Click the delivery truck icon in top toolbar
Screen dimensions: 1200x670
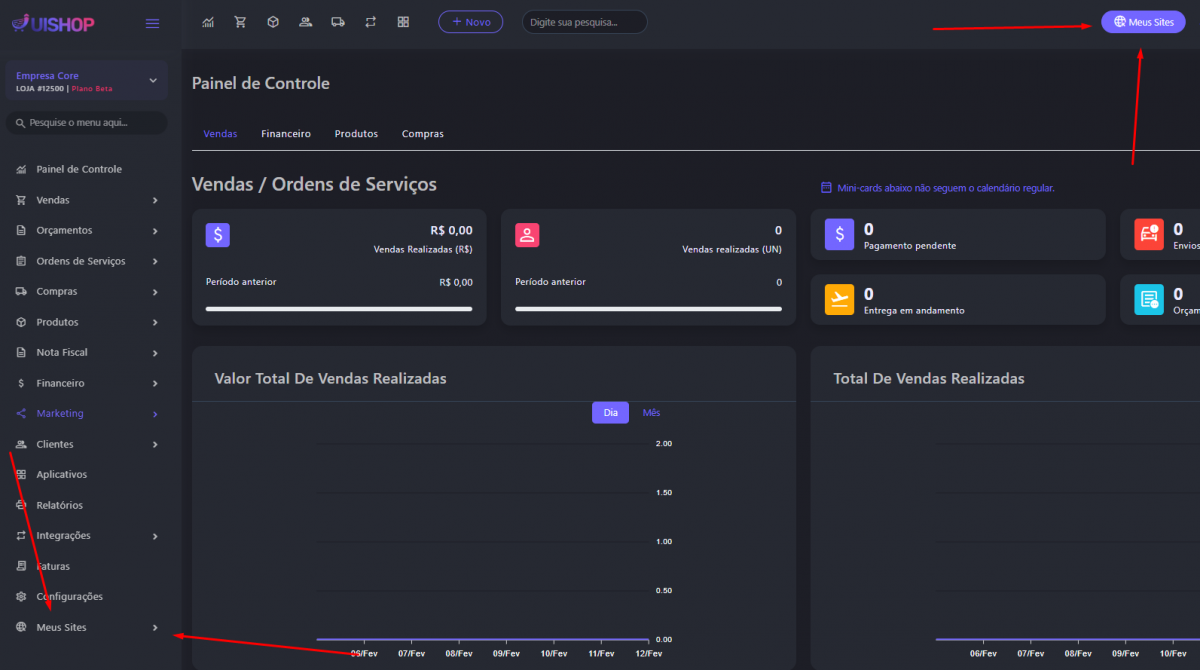point(338,22)
